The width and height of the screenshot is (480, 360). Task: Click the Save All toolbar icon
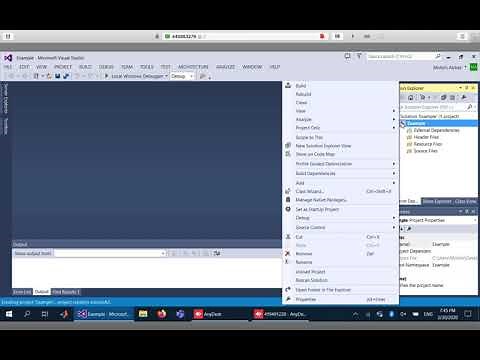point(66,76)
